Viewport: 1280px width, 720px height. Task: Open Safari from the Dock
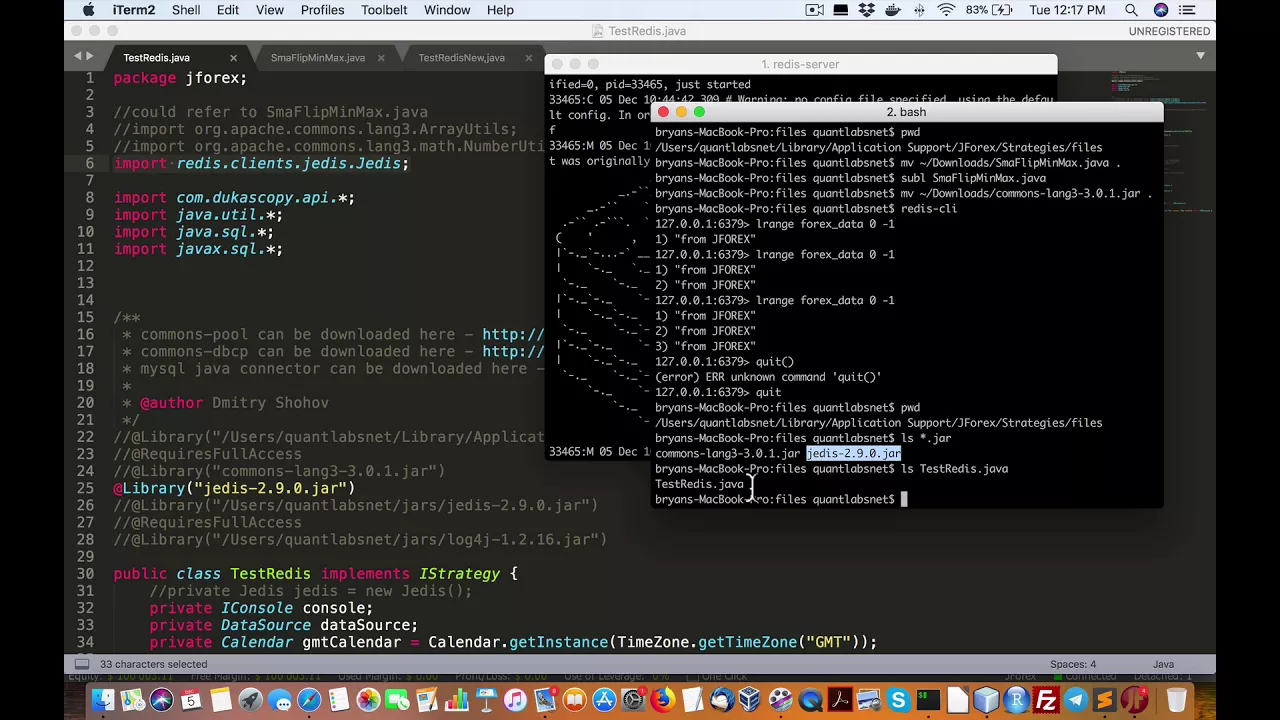pos(309,700)
